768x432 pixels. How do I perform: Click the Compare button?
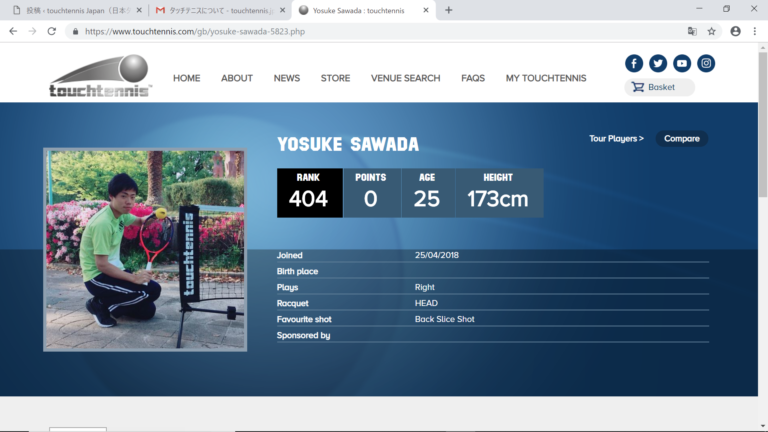(x=681, y=138)
